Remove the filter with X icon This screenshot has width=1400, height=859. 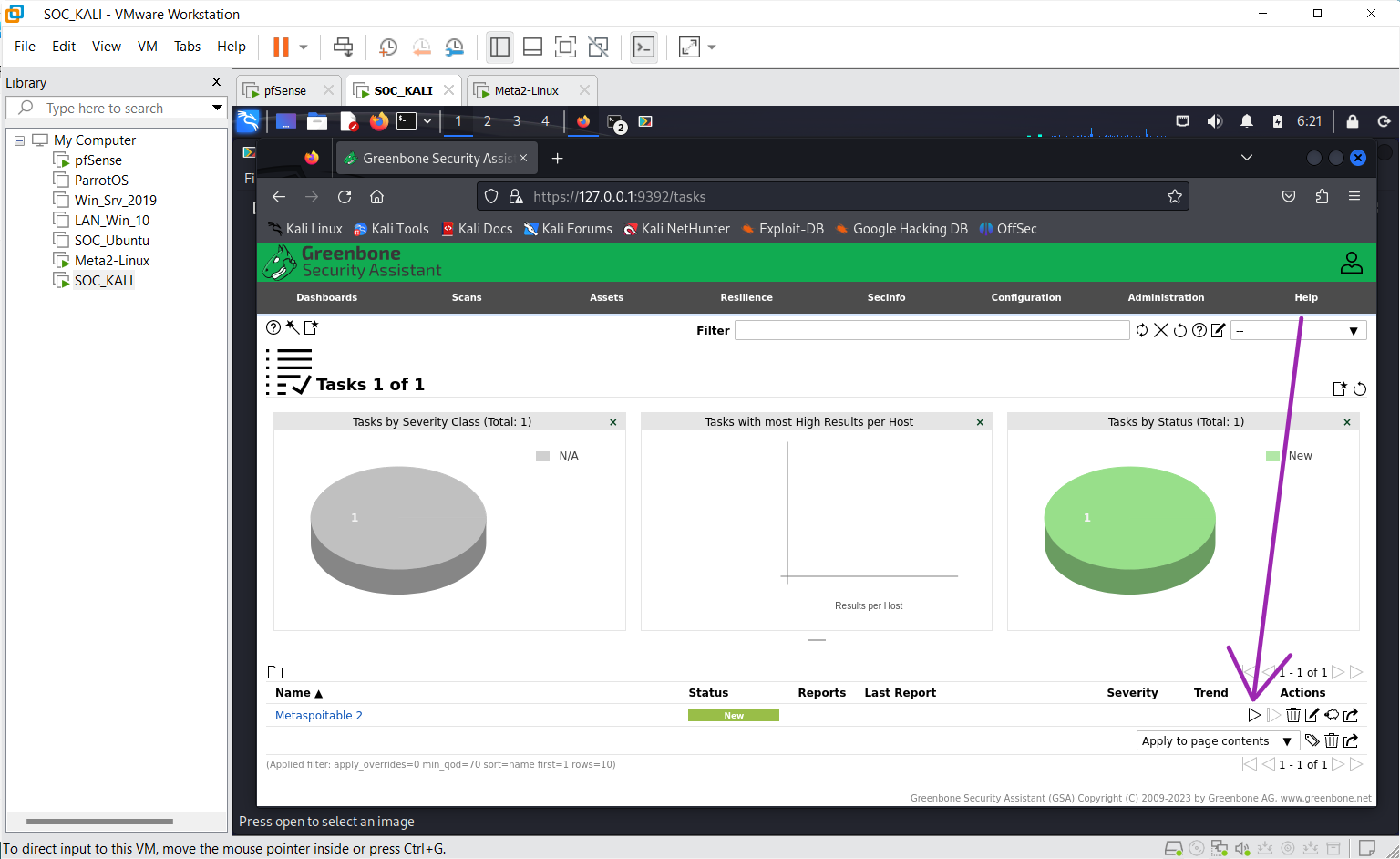1161,330
